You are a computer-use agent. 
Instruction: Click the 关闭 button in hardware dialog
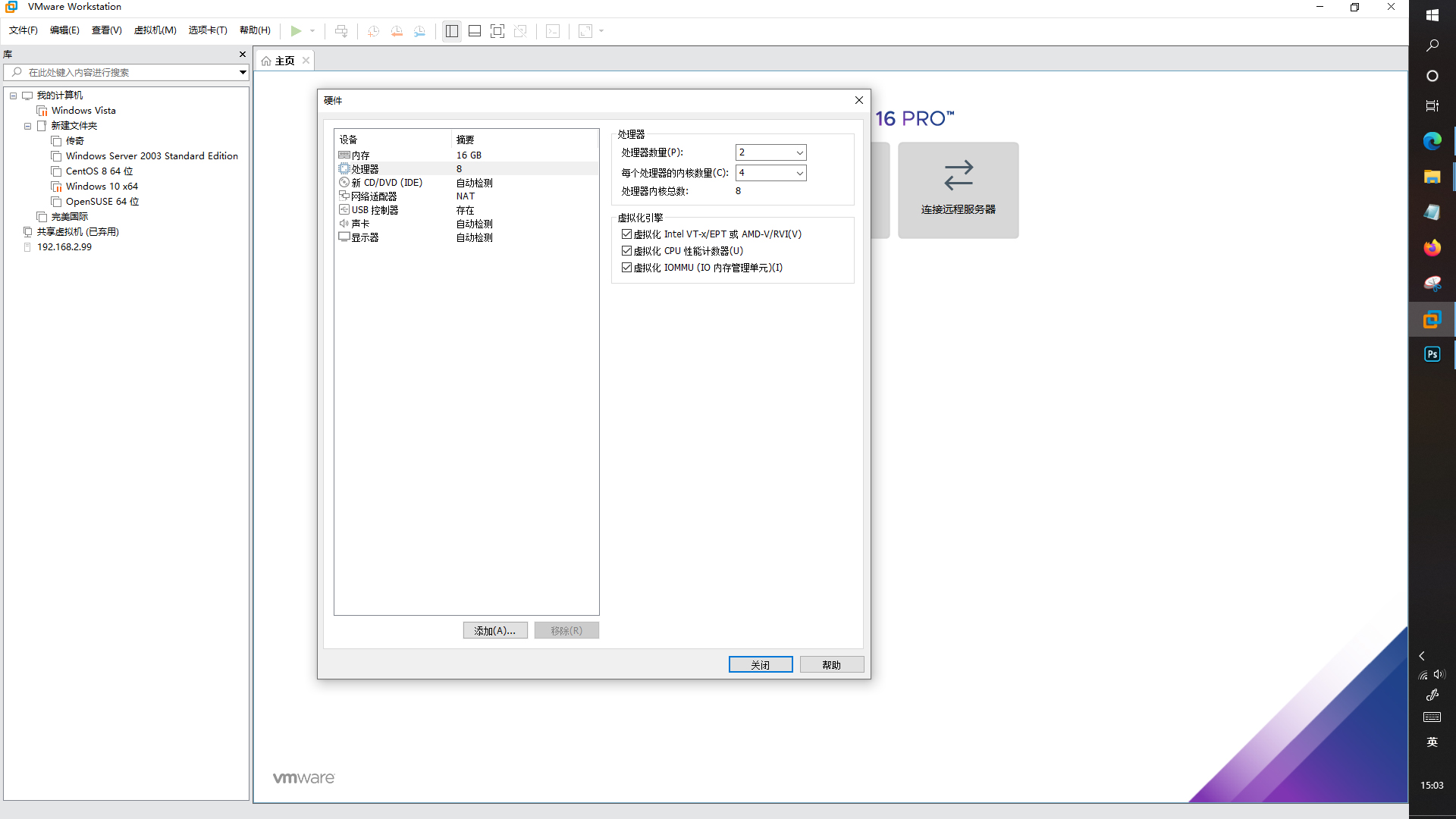761,665
